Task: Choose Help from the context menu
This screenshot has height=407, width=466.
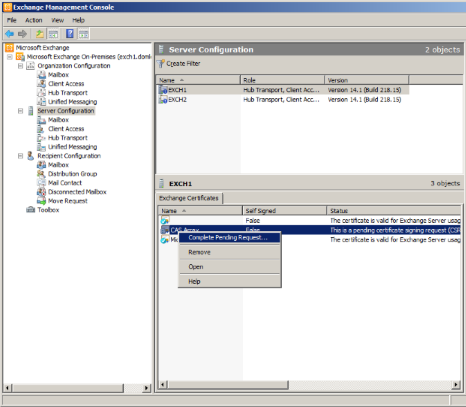Action: point(229,281)
